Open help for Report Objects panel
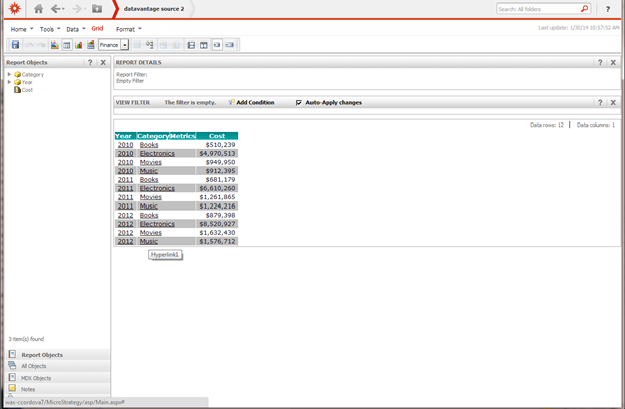Viewport: 625px width, 409px height. click(90, 62)
